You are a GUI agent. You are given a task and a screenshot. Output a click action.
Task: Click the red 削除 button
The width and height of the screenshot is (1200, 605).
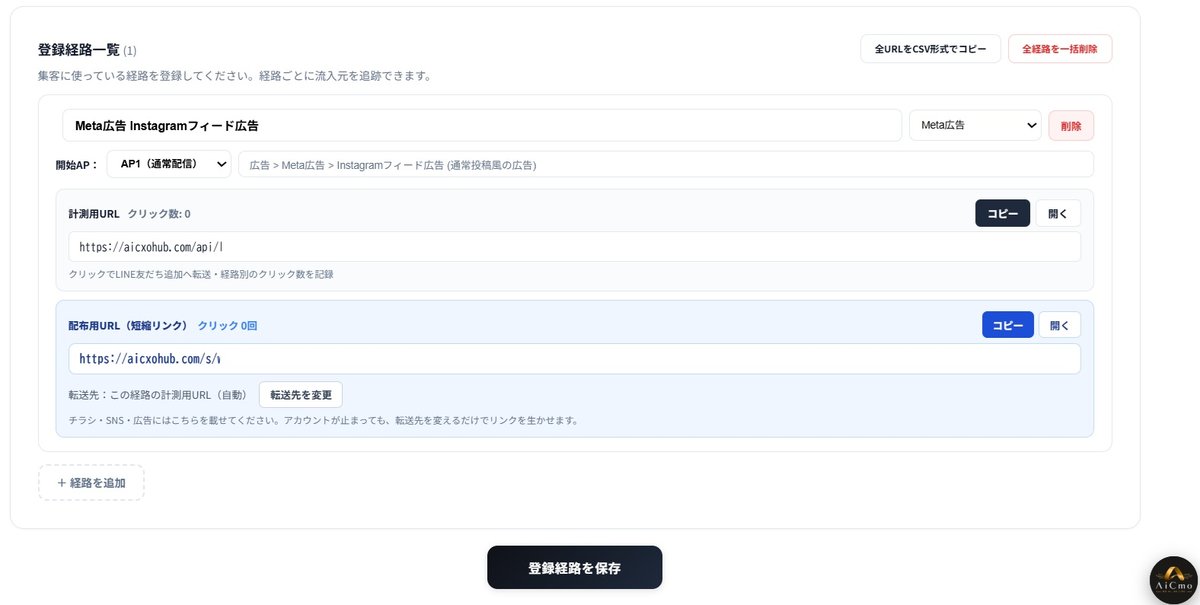click(1071, 126)
